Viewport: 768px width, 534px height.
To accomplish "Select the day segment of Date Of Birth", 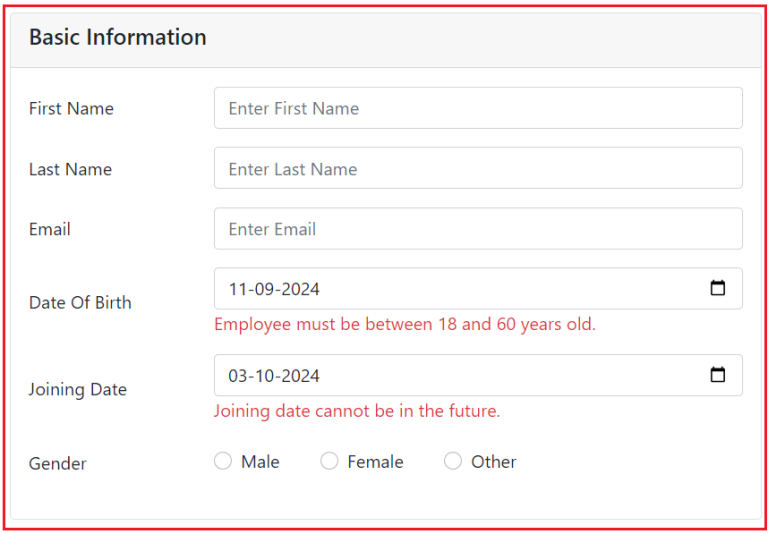I will (x=238, y=290).
